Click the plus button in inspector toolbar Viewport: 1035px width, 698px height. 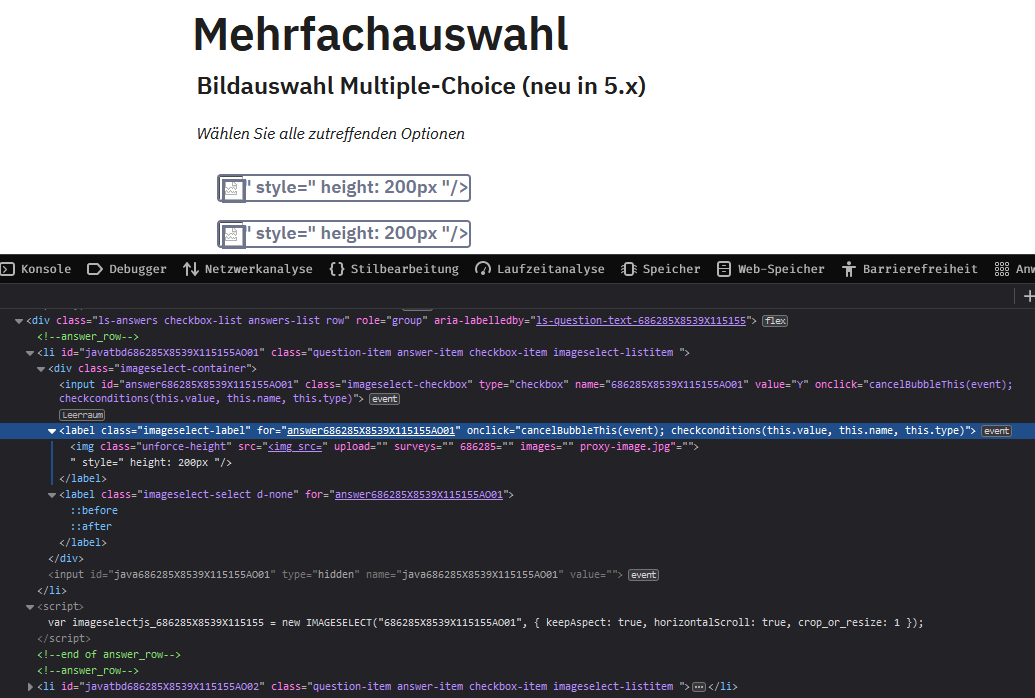pos(1028,297)
